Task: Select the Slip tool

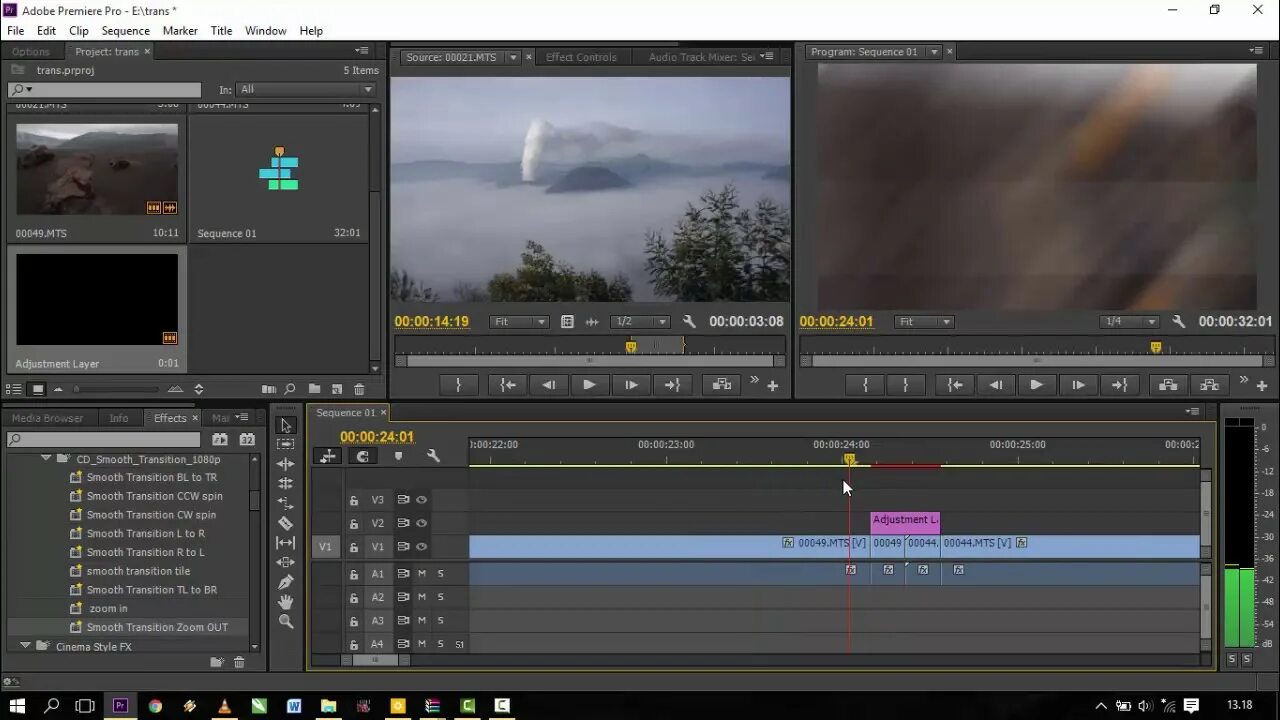Action: coord(286,543)
